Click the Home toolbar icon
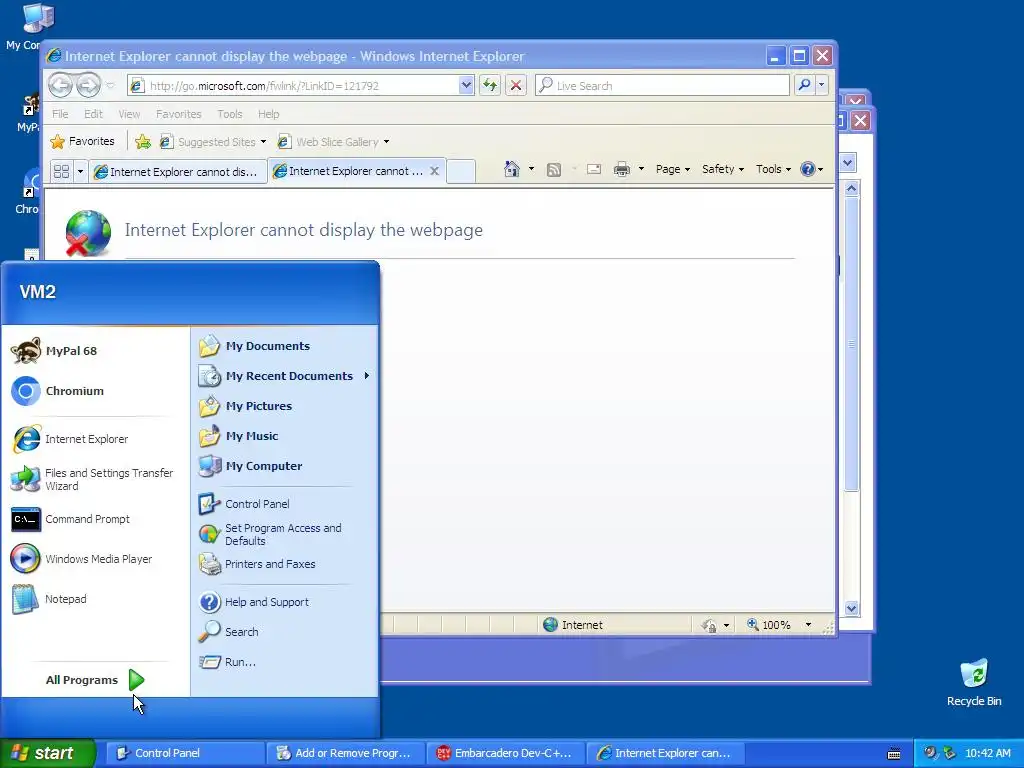This screenshot has height=768, width=1024. 511,169
